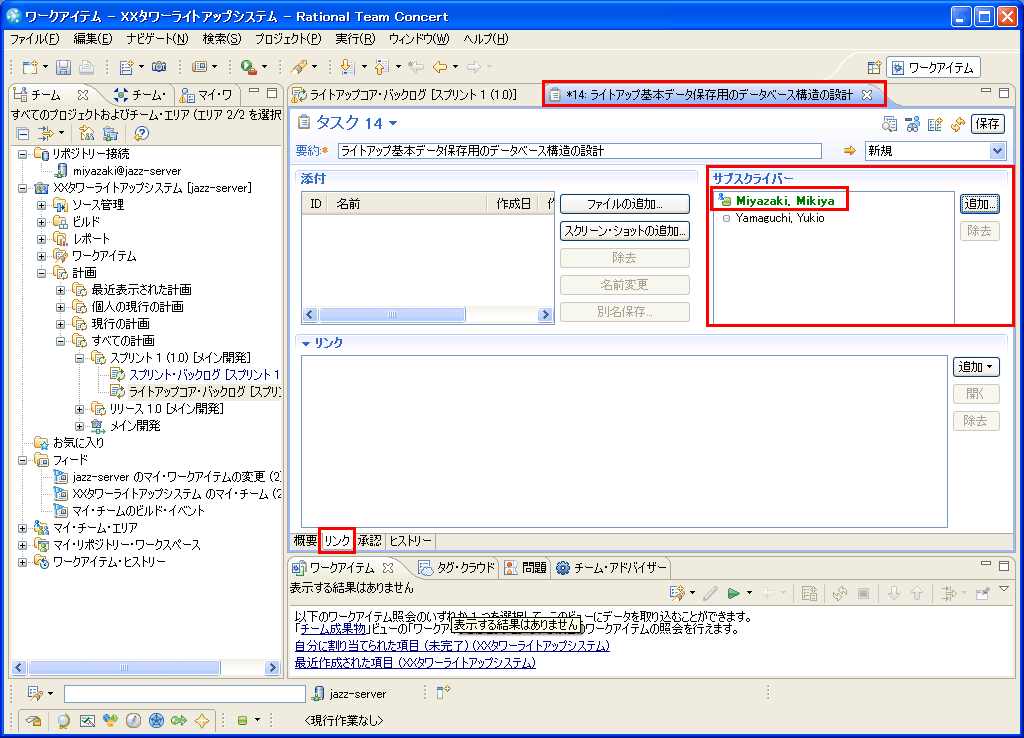Click the find duplicates icon in task header
Viewport: 1024px width, 738px height.
pos(889,124)
